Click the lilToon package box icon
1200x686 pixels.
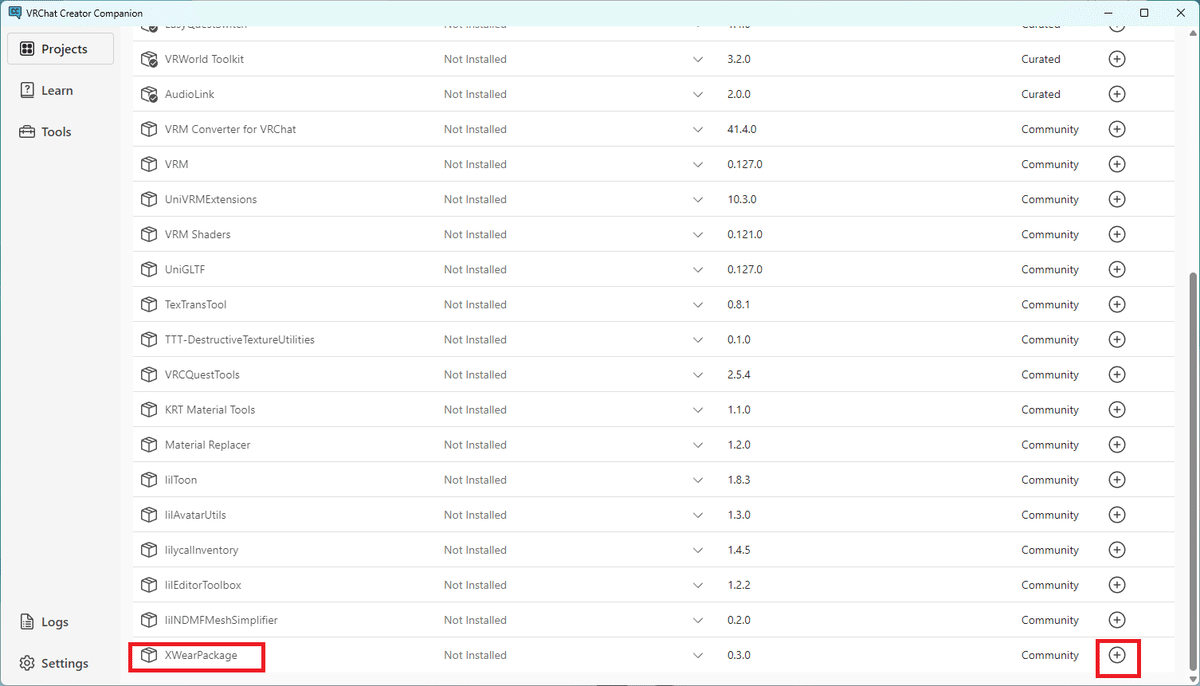149,480
